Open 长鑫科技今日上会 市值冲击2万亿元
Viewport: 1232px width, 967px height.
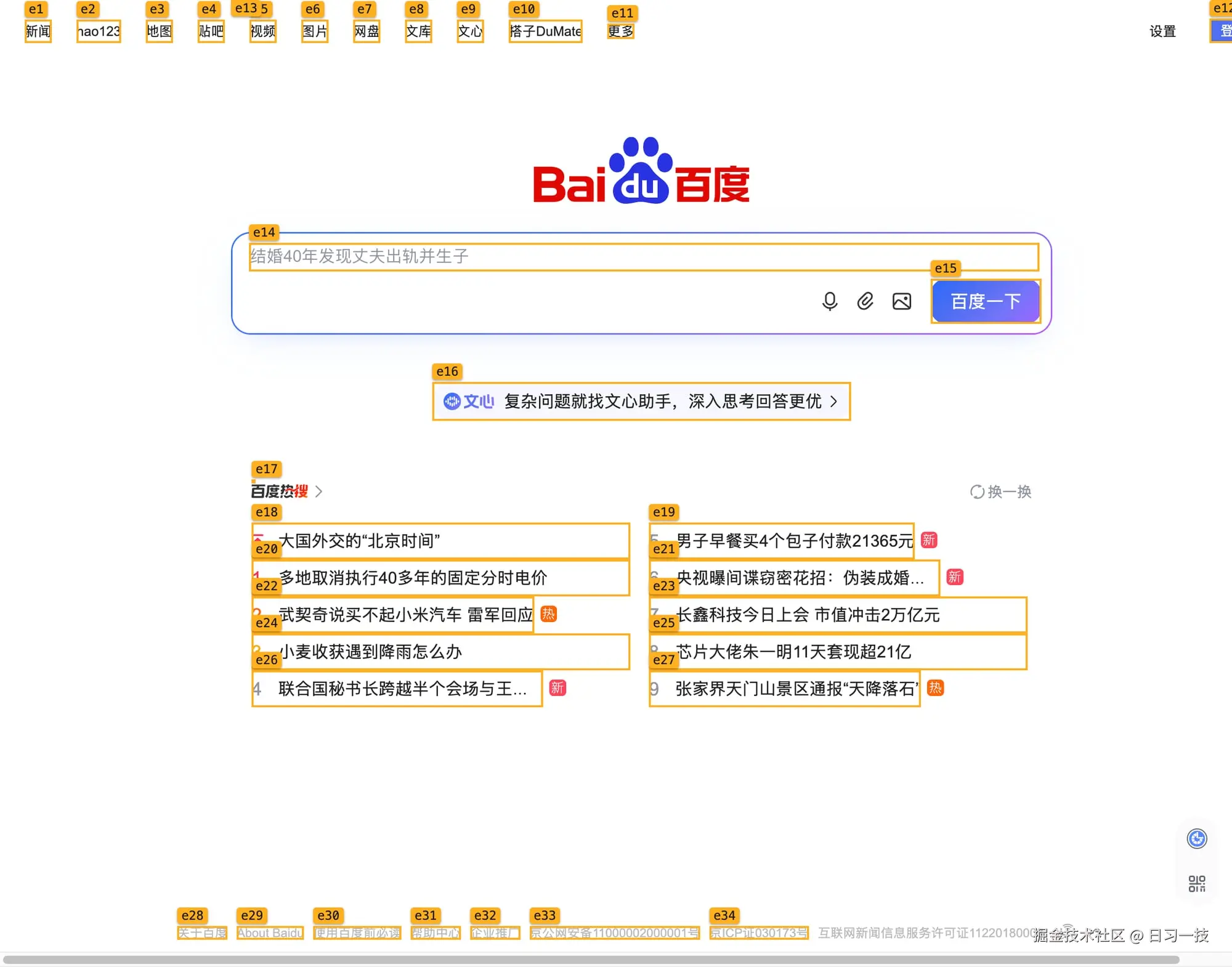[x=838, y=615]
